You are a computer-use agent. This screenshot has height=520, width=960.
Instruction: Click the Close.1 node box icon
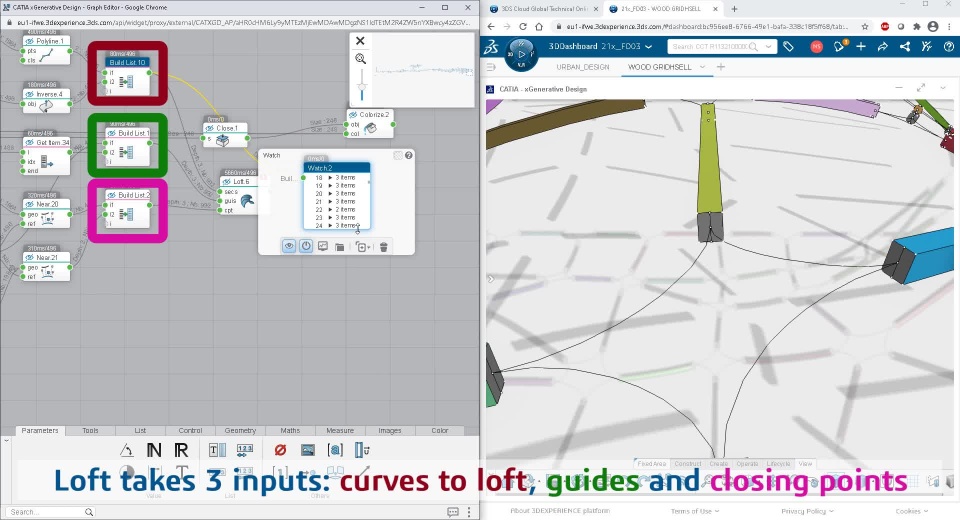223,140
